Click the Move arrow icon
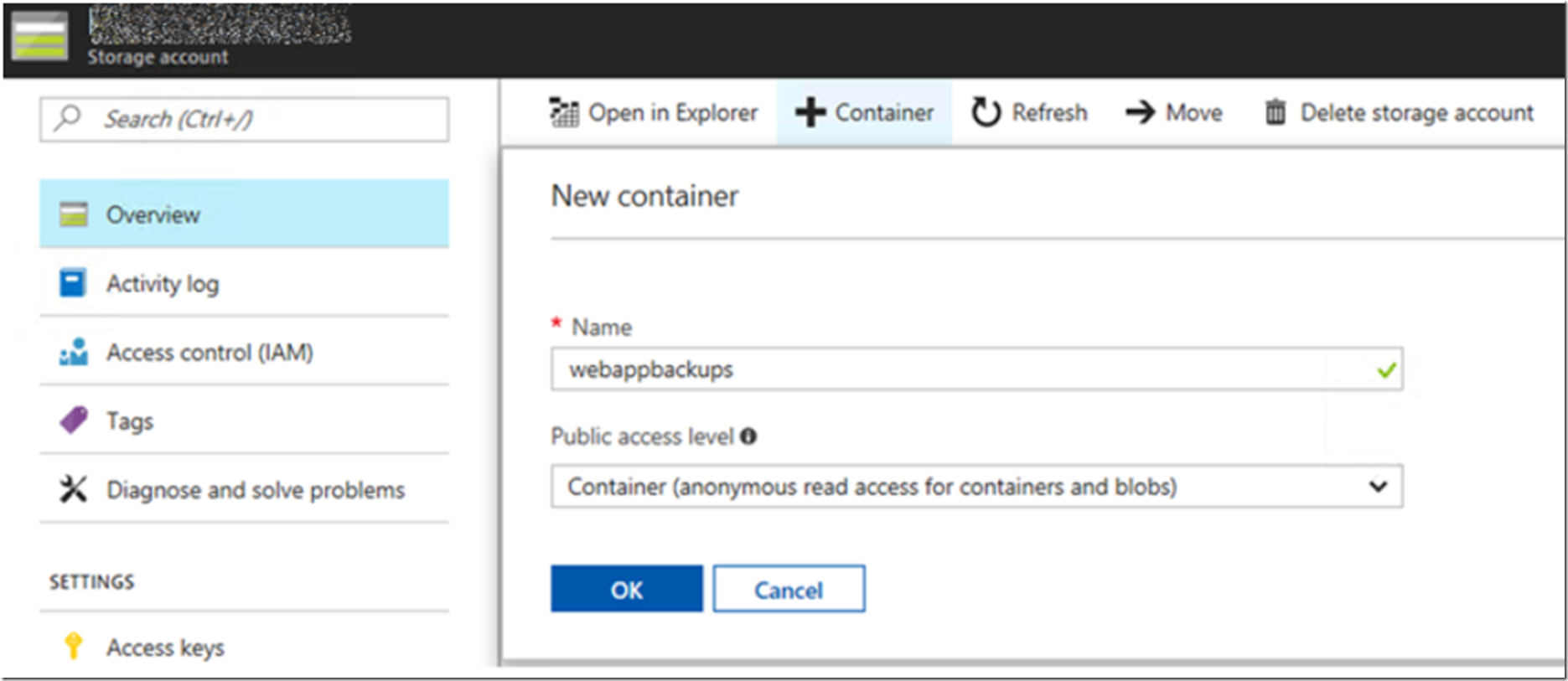Screen dimensions: 1568x681 1140,112
